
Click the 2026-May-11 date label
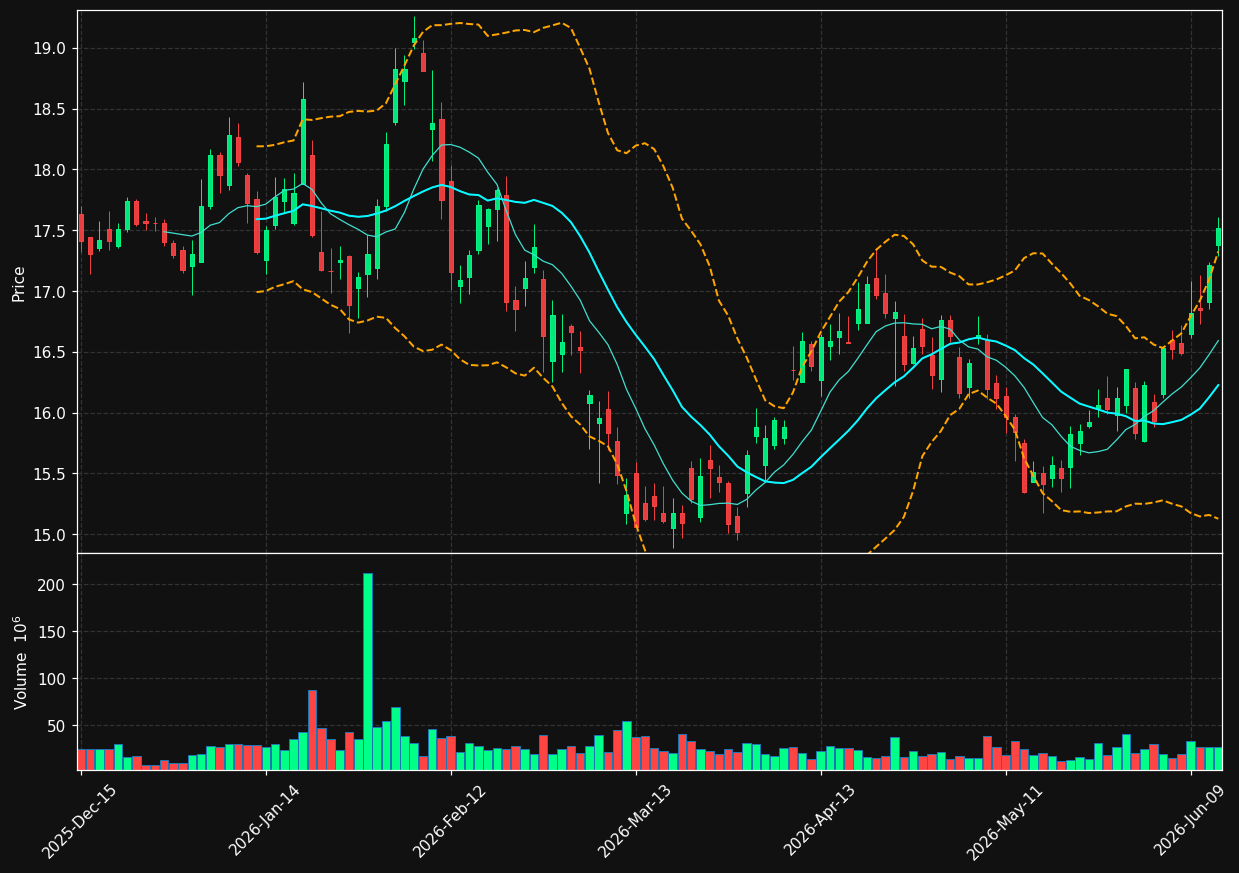tap(1003, 821)
